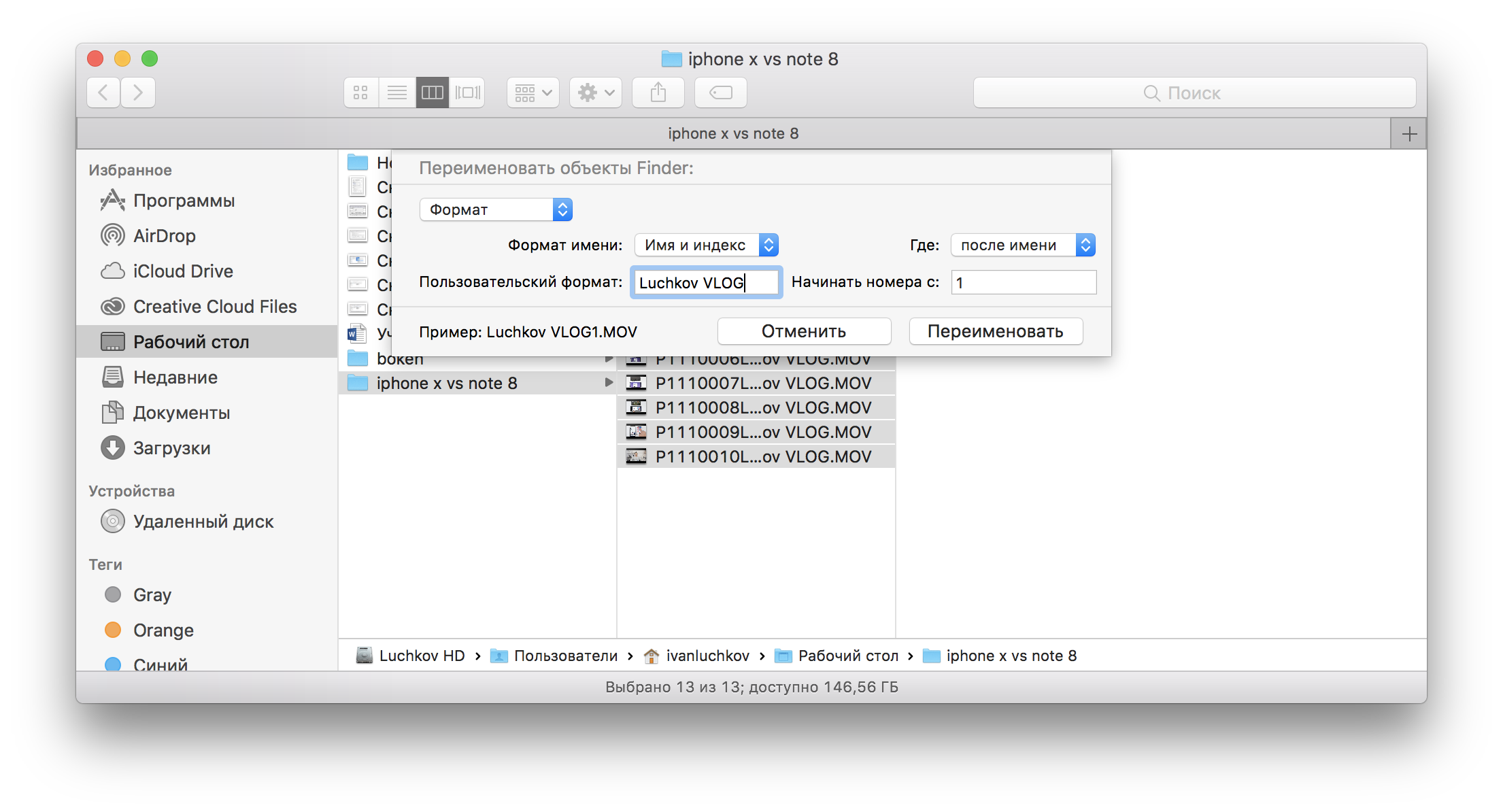Click the Избранное sidebar section header
Image resolution: width=1503 pixels, height=812 pixels.
pos(131,170)
